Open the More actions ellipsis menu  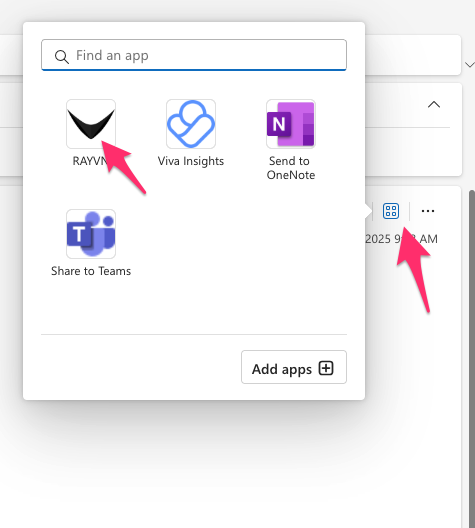[x=428, y=211]
